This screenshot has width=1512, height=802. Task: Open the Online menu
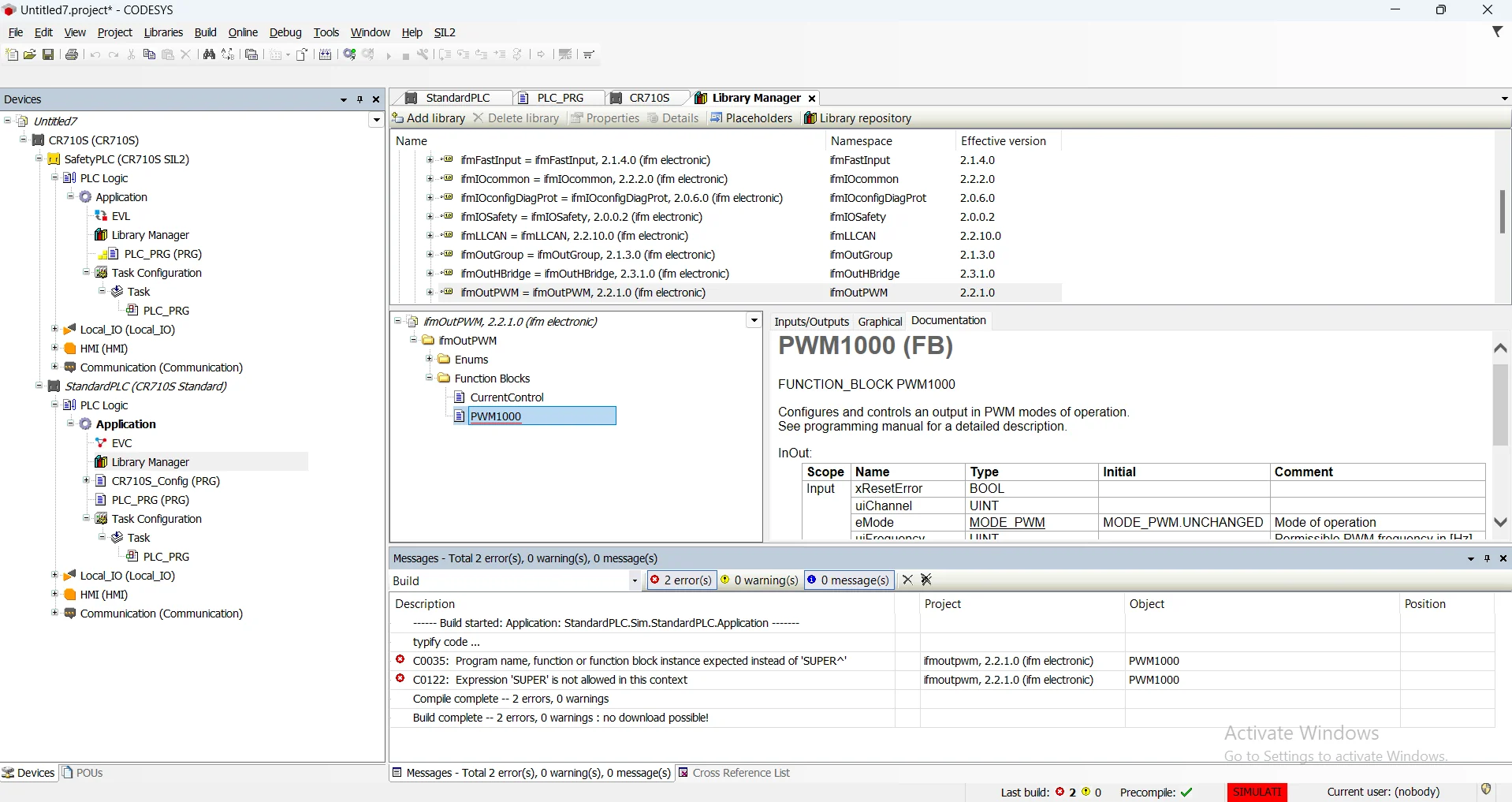243,32
